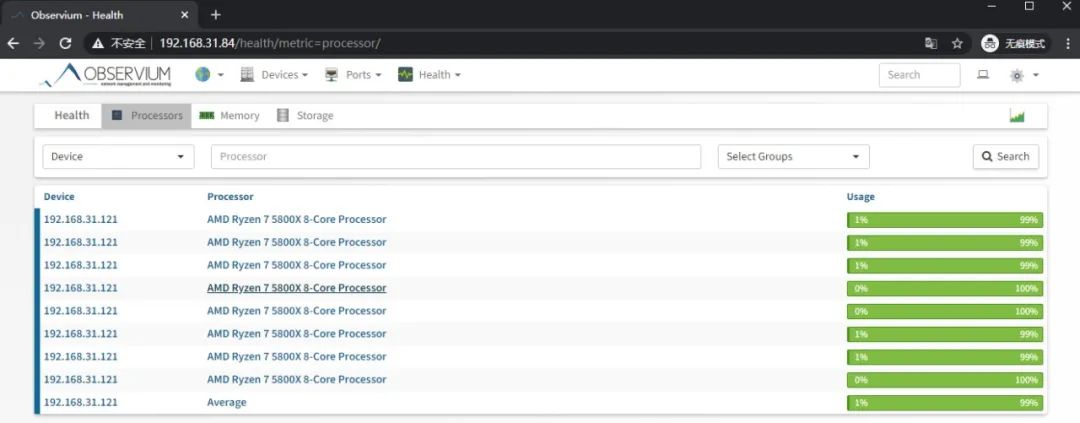Click the graphs view icon

pyautogui.click(x=1017, y=116)
